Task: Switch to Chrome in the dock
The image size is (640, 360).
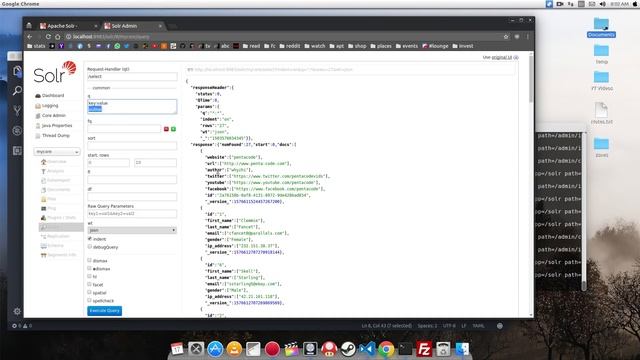Action: click(x=386, y=349)
